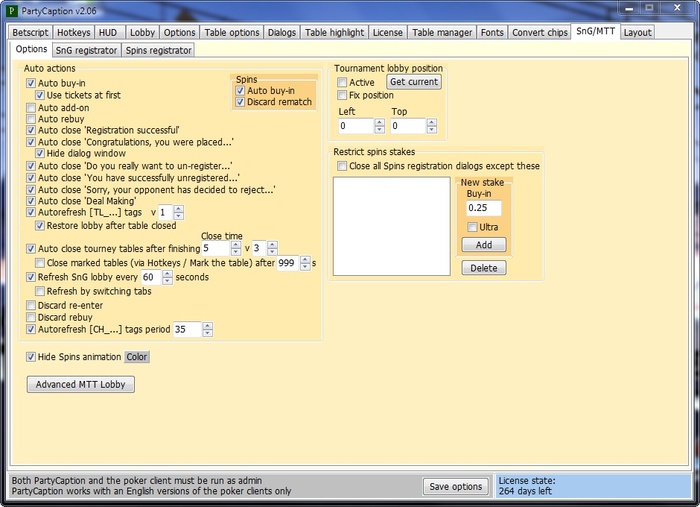The width and height of the screenshot is (700, 507).
Task: Open the Fonts tab
Action: [492, 33]
